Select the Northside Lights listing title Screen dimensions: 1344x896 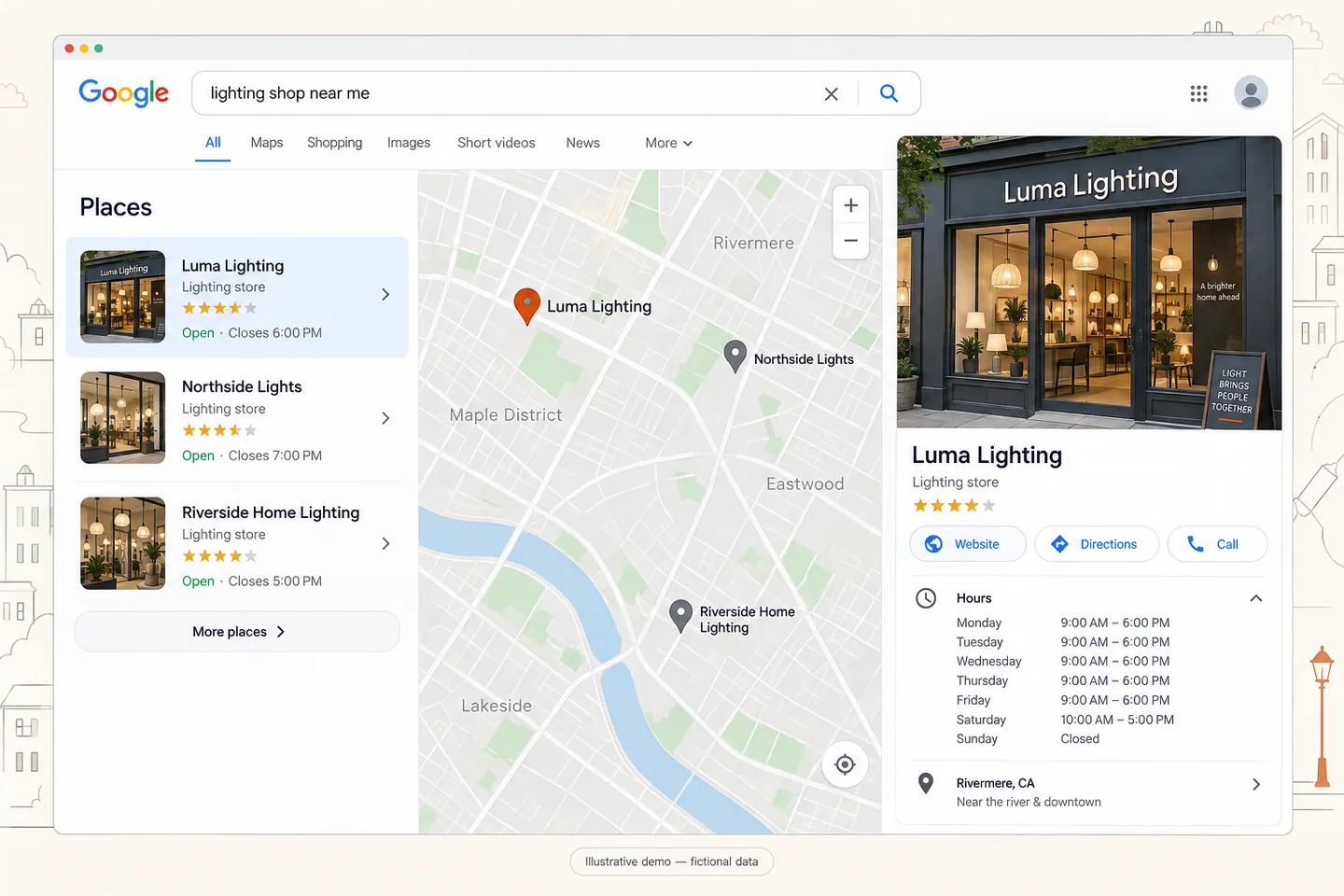242,386
